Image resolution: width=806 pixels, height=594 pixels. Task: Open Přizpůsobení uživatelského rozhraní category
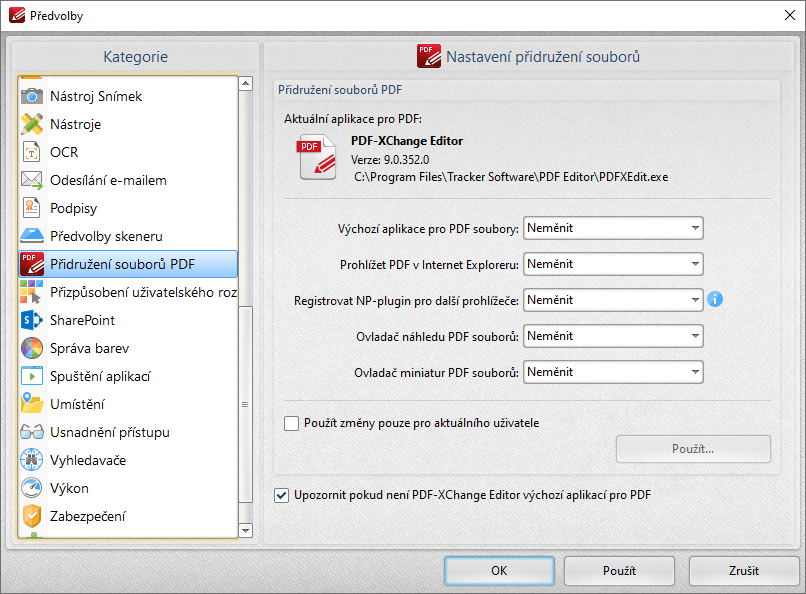pyautogui.click(x=129, y=292)
